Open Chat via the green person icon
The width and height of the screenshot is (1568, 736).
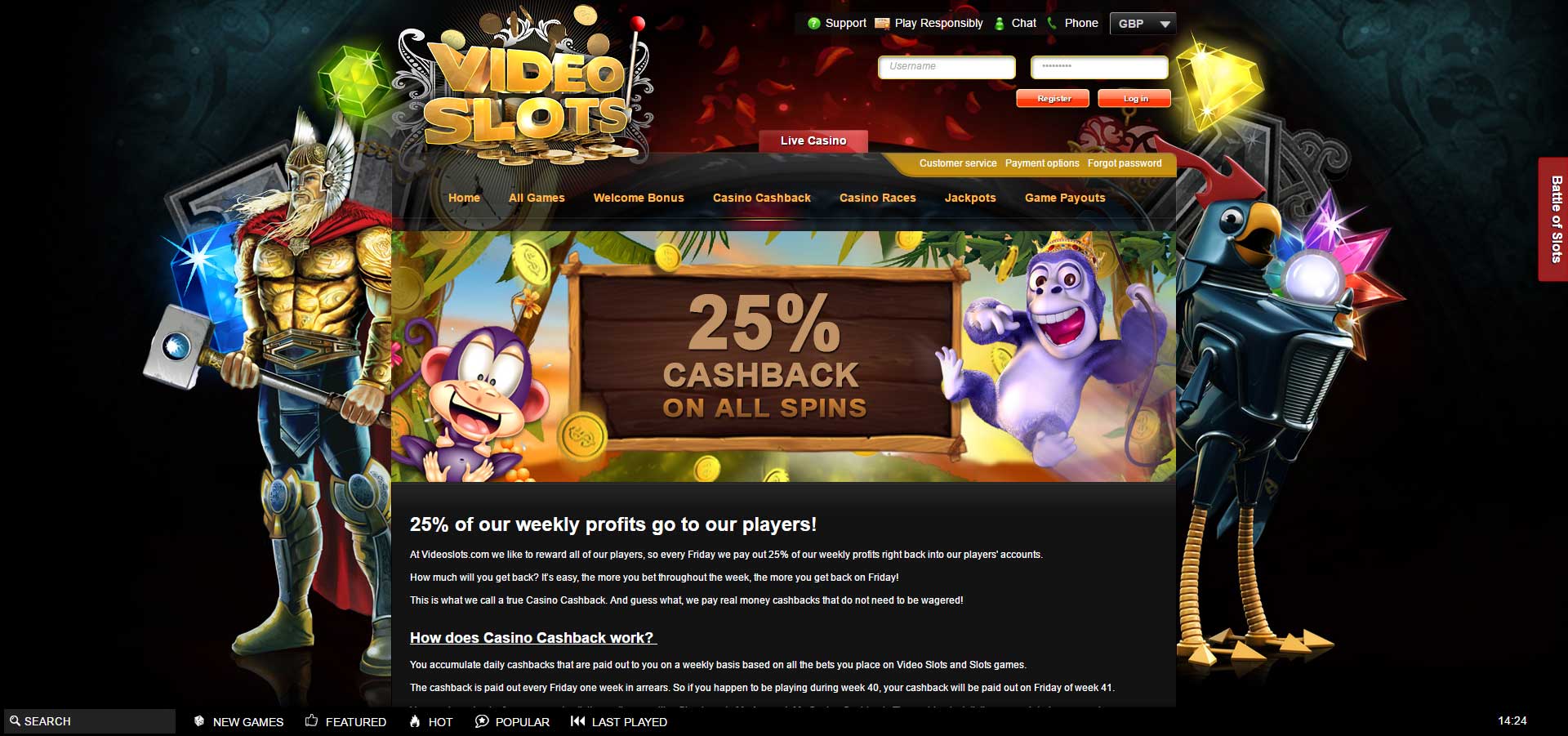click(999, 24)
